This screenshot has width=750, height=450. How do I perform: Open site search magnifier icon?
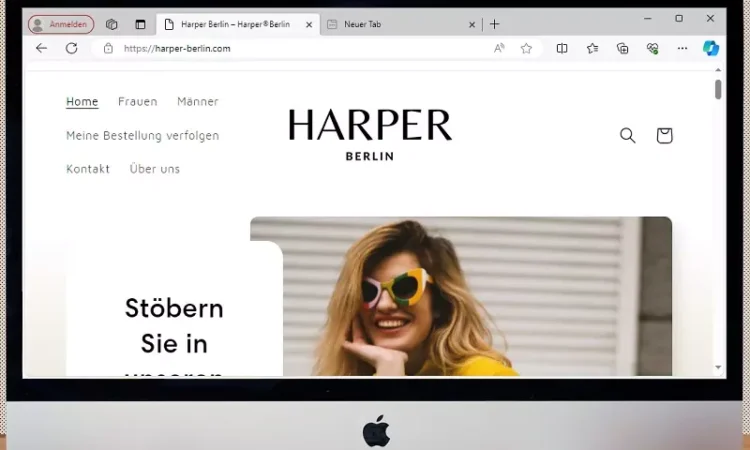coord(628,135)
